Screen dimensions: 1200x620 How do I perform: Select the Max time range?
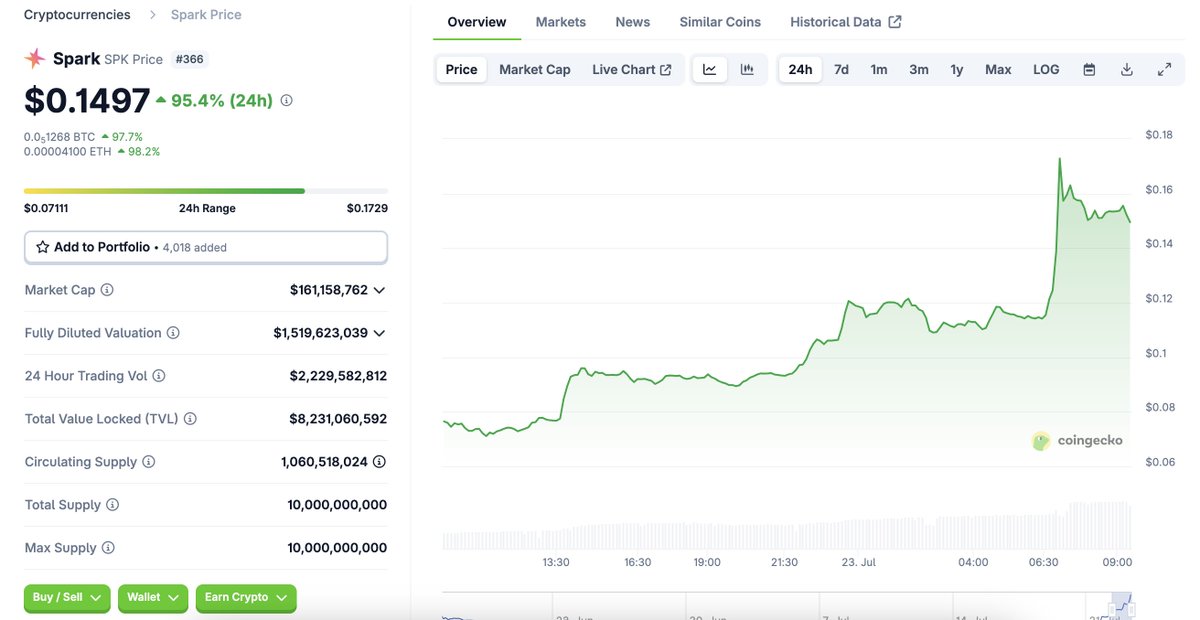998,70
